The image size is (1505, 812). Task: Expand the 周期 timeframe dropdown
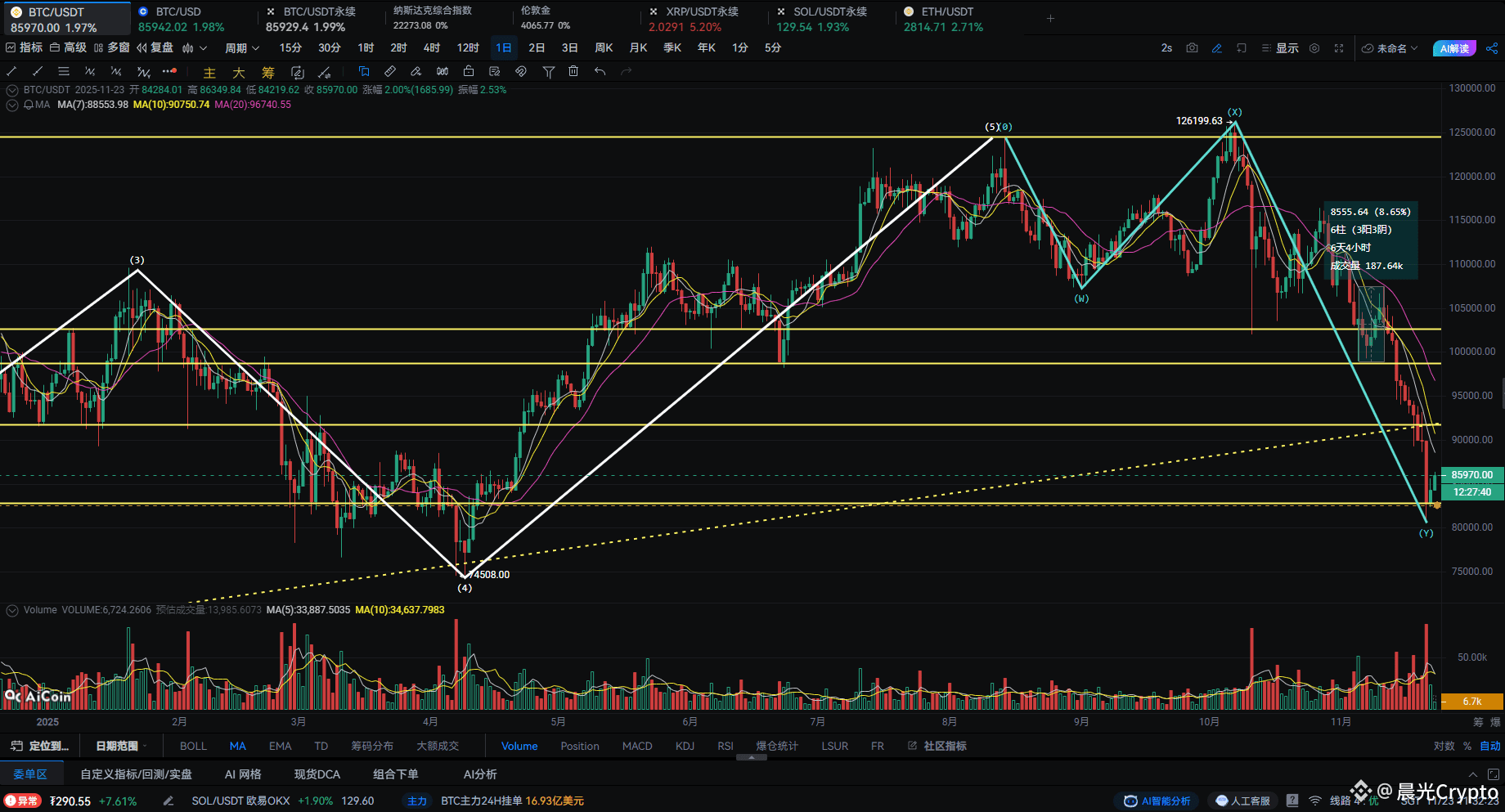(242, 48)
